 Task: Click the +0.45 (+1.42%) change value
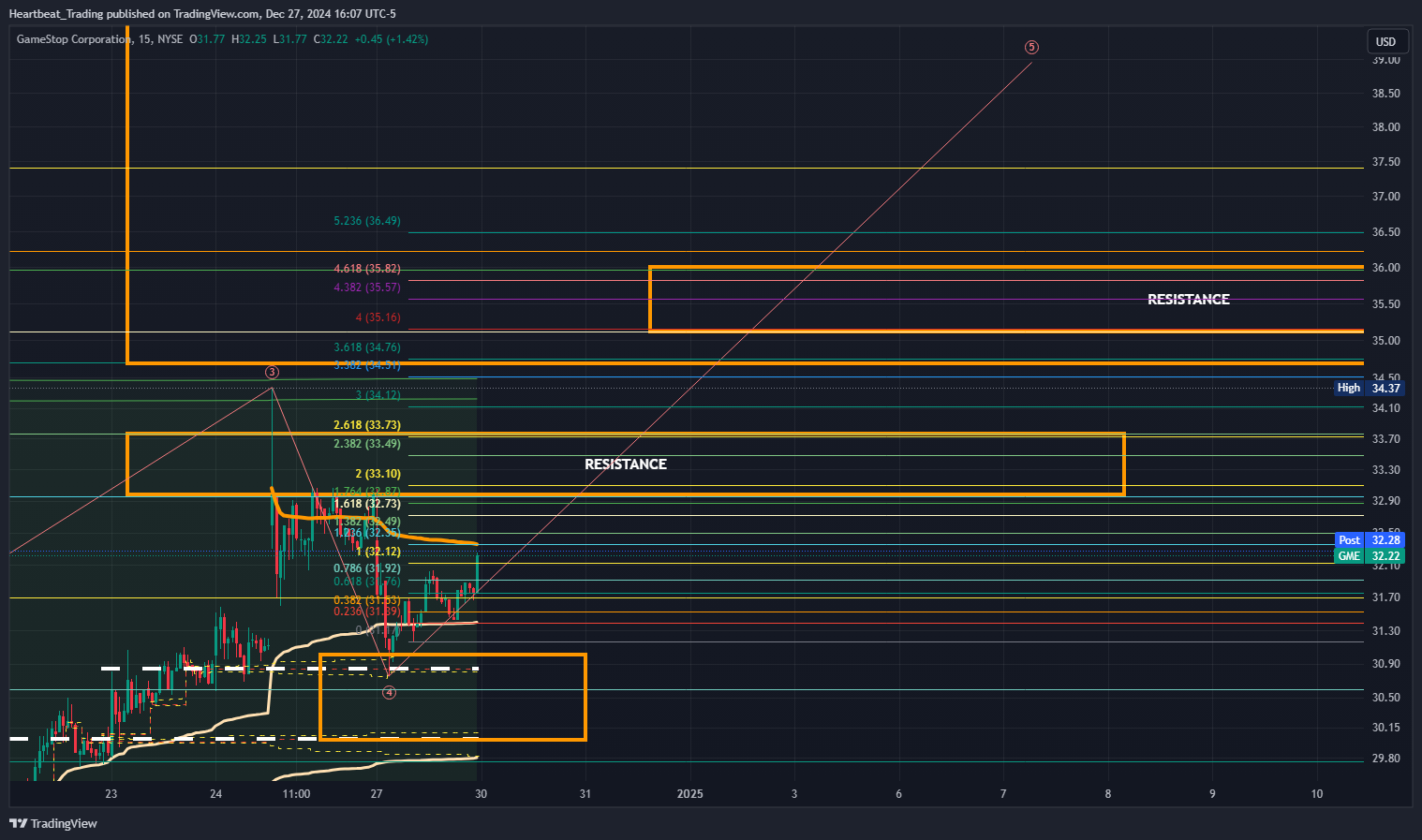click(x=392, y=39)
